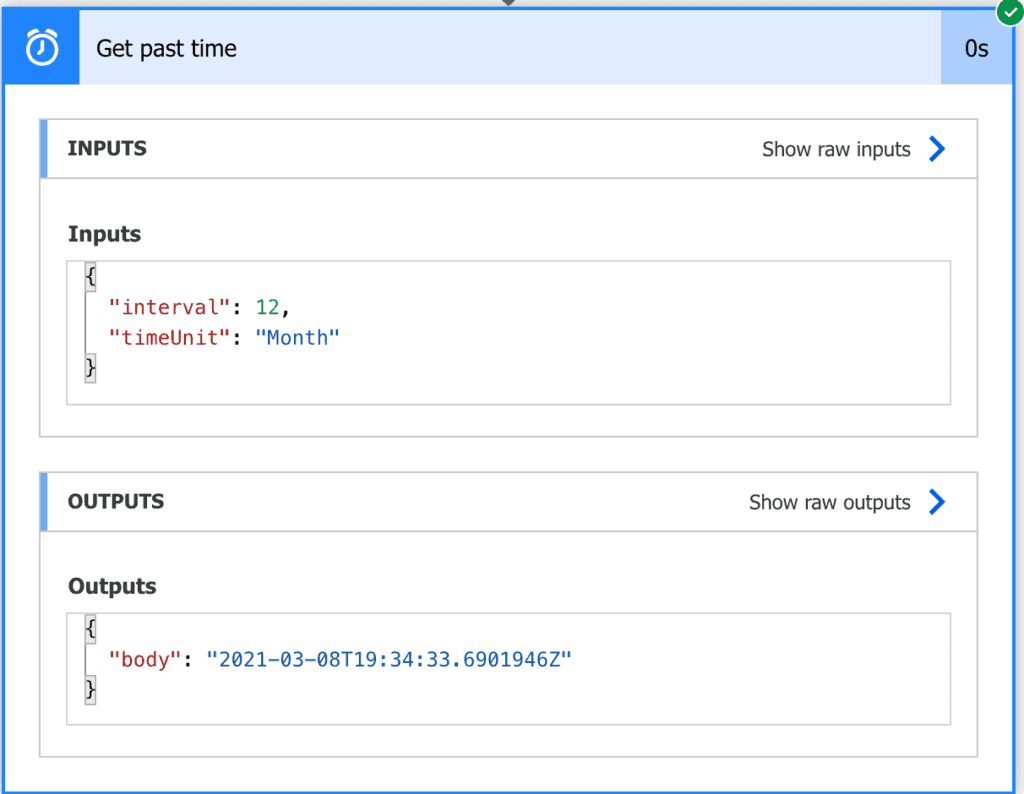Click the 0s duration indicator

[x=977, y=47]
